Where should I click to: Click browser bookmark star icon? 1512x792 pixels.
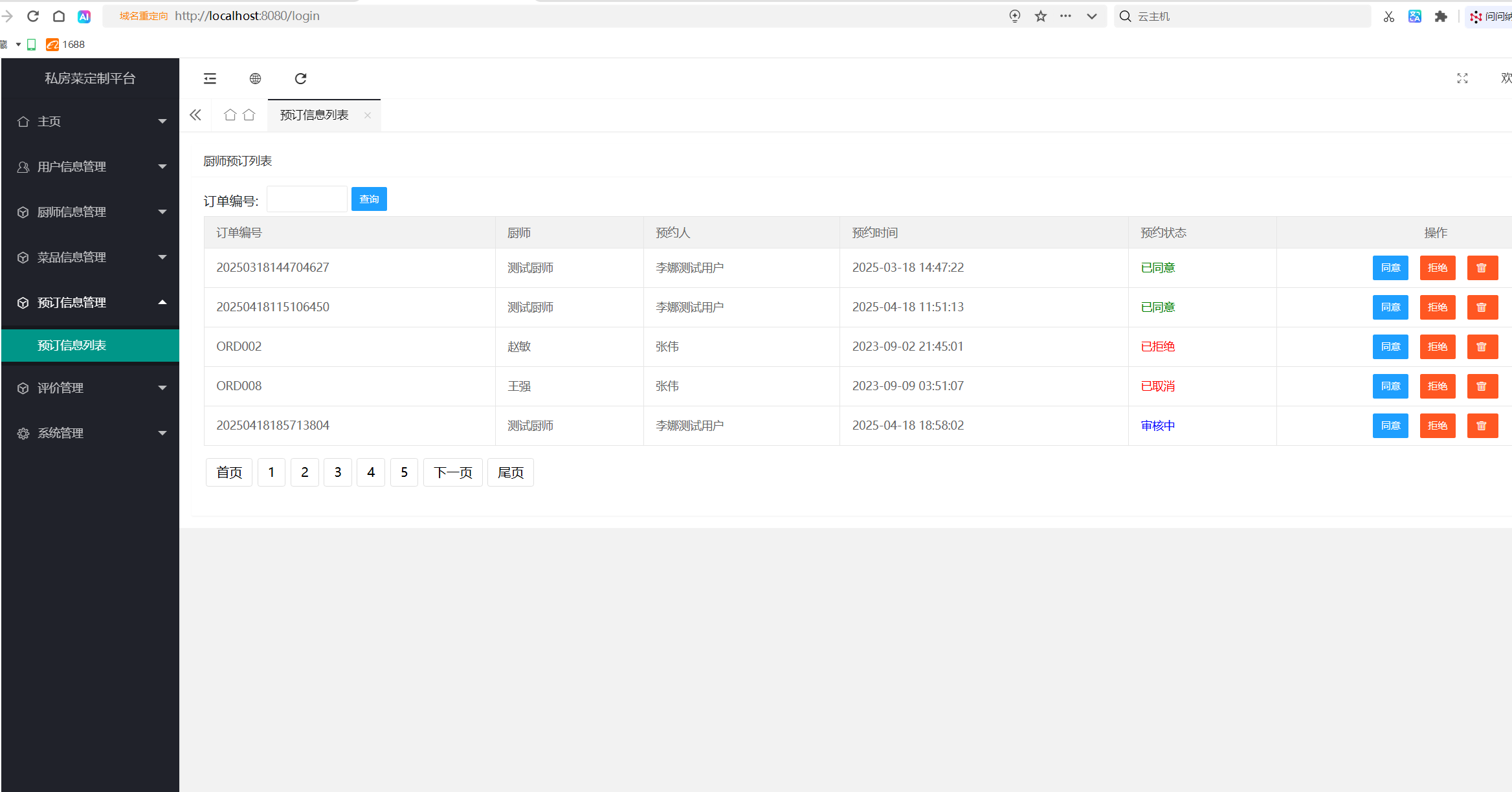[x=1041, y=16]
